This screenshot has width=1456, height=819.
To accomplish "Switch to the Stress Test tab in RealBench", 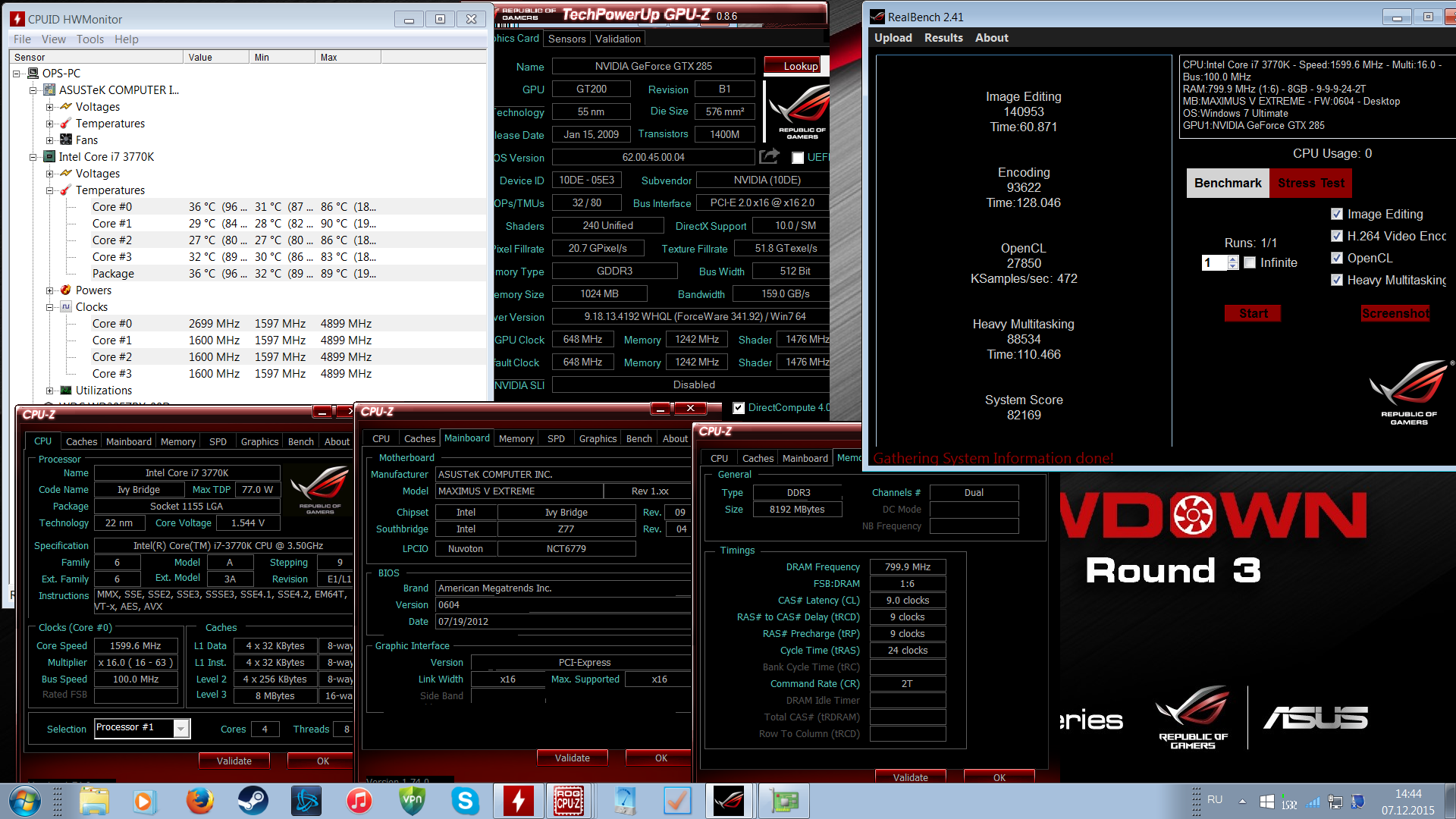I will coord(1311,183).
